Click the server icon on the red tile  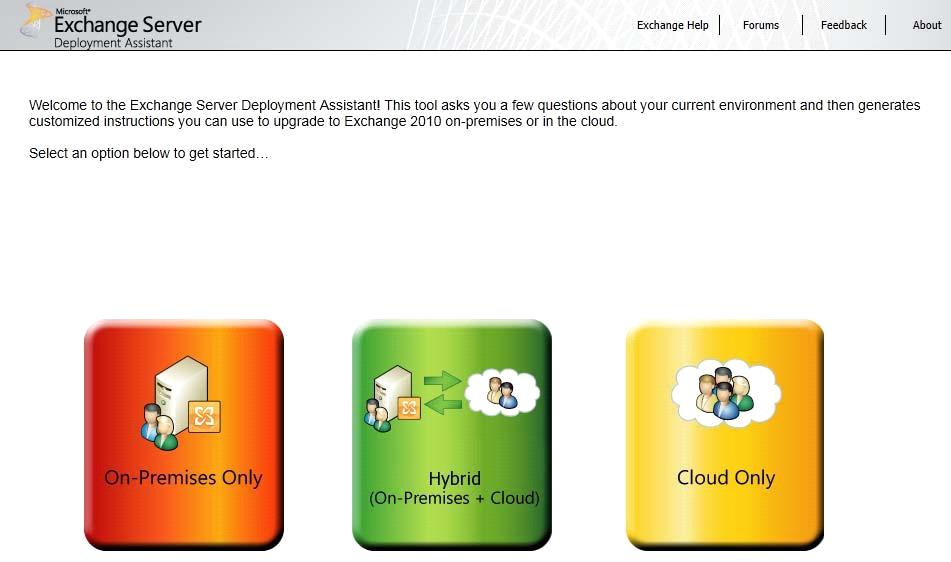[181, 403]
